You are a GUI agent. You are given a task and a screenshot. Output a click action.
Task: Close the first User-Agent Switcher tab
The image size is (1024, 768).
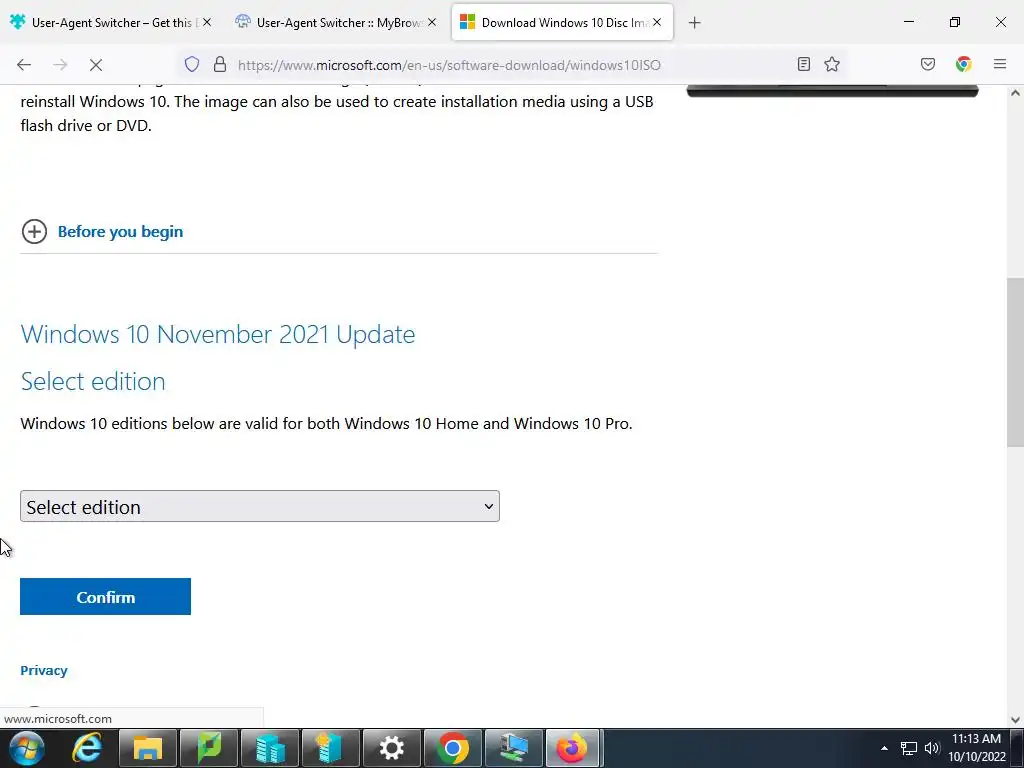coord(207,22)
